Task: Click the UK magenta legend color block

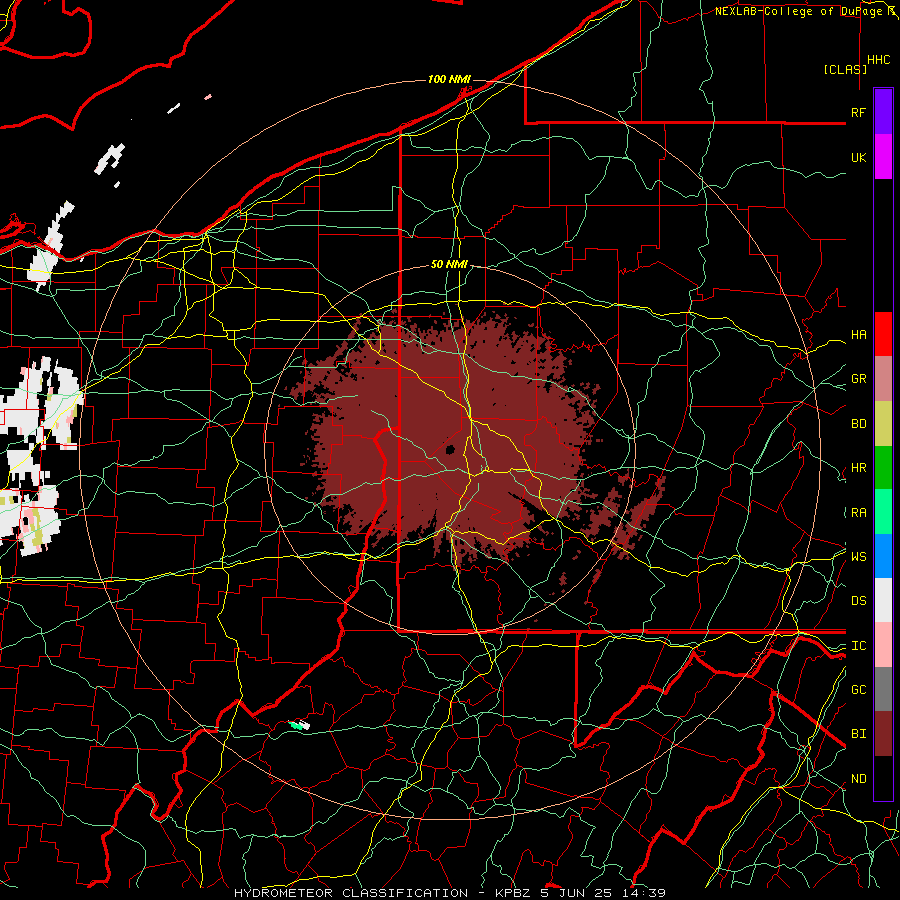Action: [x=883, y=157]
